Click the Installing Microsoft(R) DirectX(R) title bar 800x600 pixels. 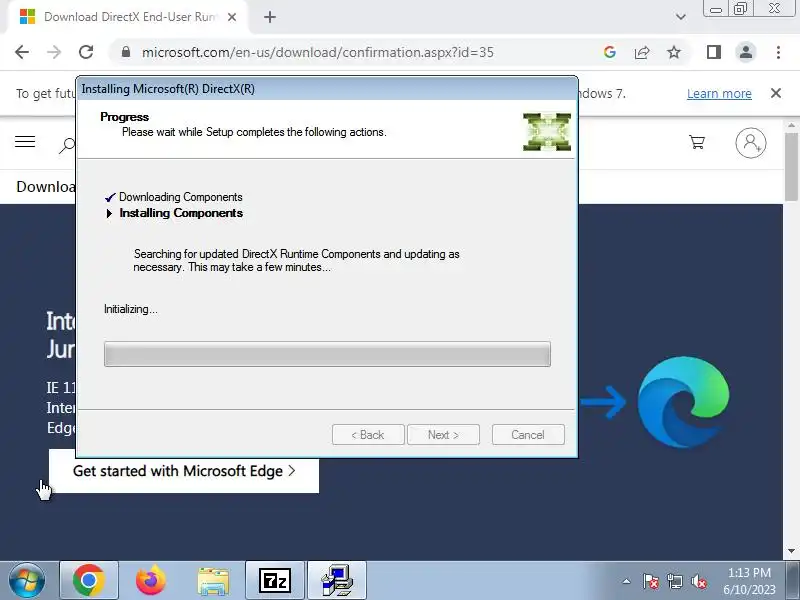327,89
